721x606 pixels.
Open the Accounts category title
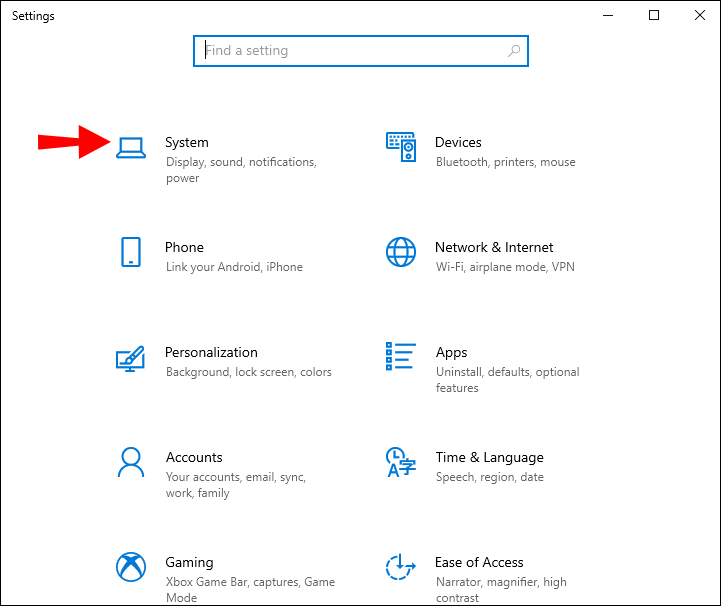click(194, 458)
